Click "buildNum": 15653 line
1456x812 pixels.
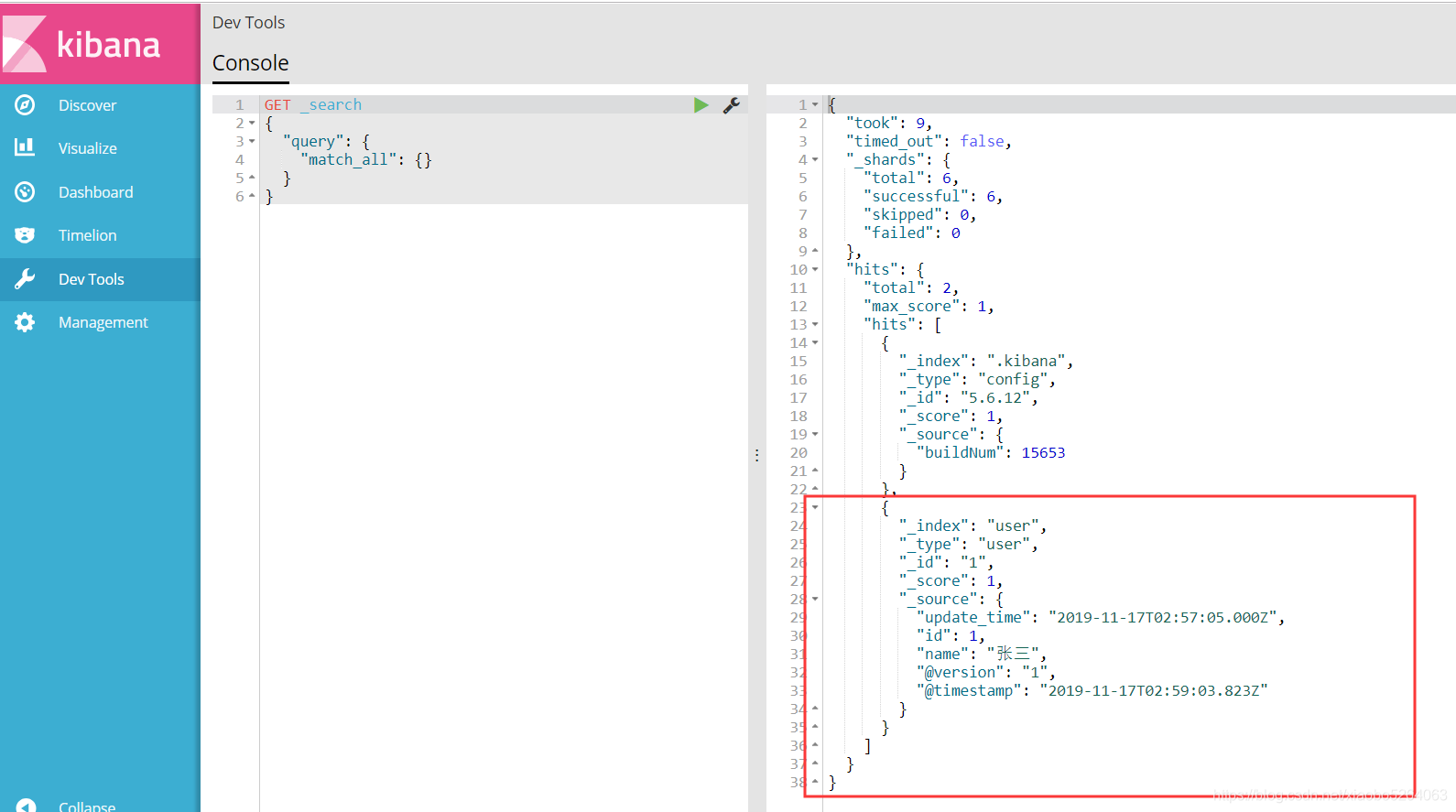point(991,452)
